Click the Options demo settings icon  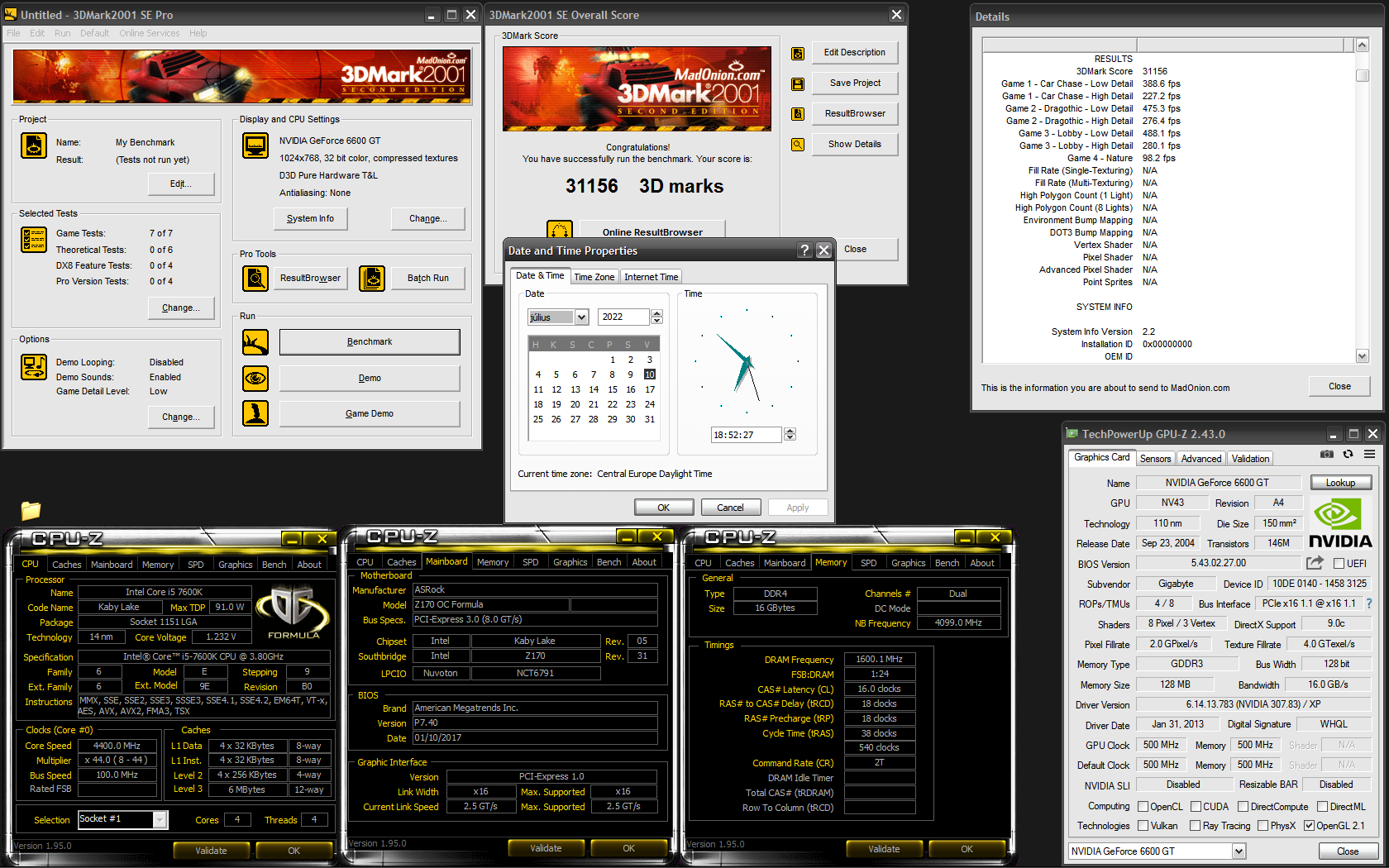(34, 367)
